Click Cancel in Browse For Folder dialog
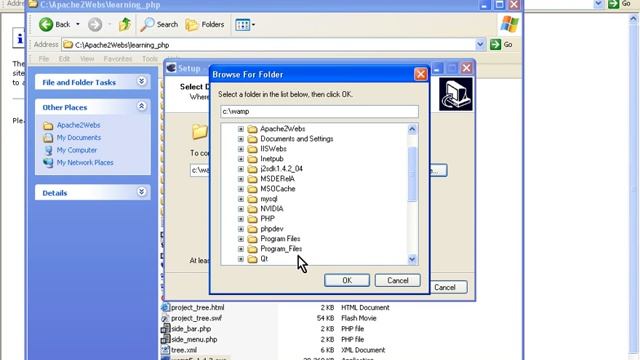Viewport: 640px width, 360px height. pyautogui.click(x=398, y=280)
